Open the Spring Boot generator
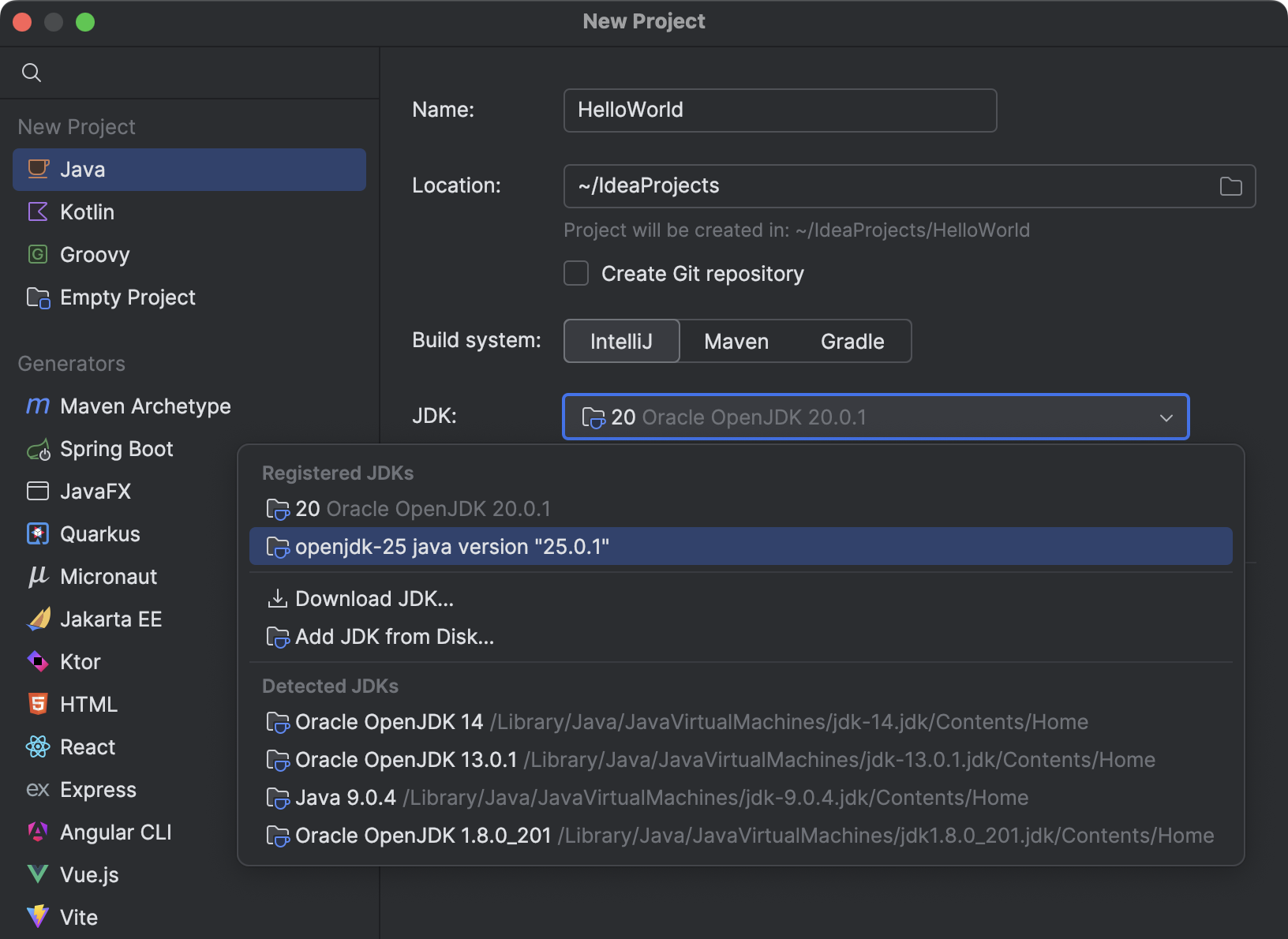Image resolution: width=1288 pixels, height=939 pixels. (126, 449)
